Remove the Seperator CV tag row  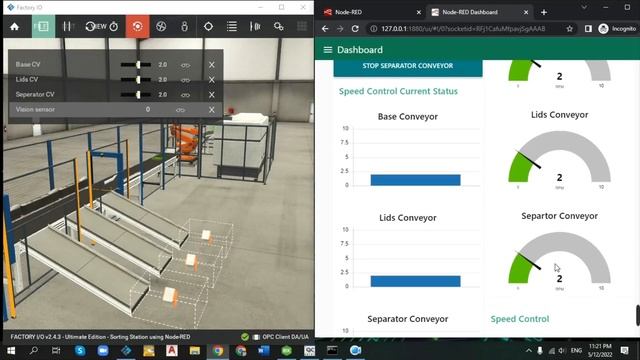click(x=211, y=95)
